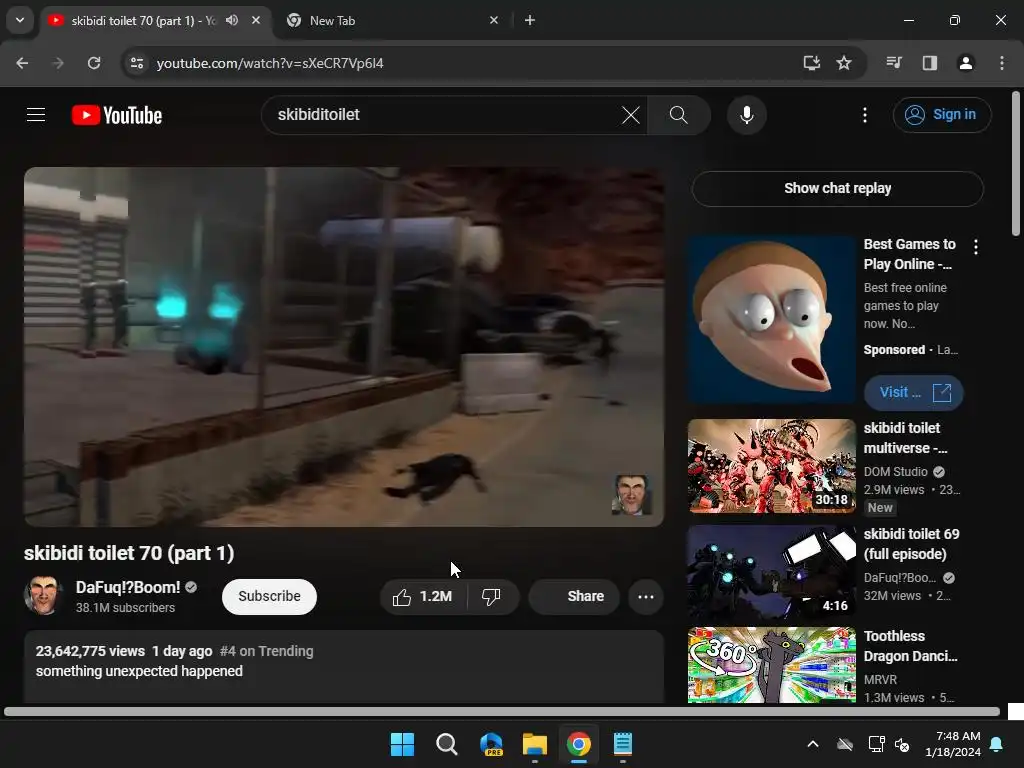The width and height of the screenshot is (1024, 768).
Task: Go forward in browser history
Action: click(58, 63)
